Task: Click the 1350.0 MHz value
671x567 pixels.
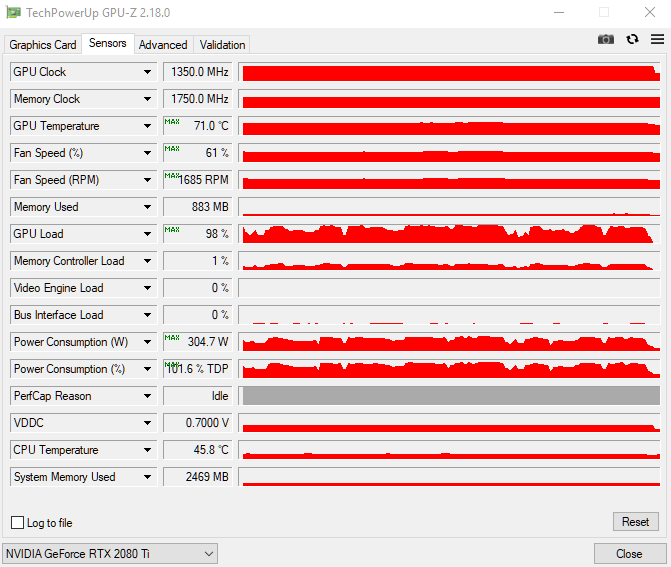Action: [x=198, y=72]
